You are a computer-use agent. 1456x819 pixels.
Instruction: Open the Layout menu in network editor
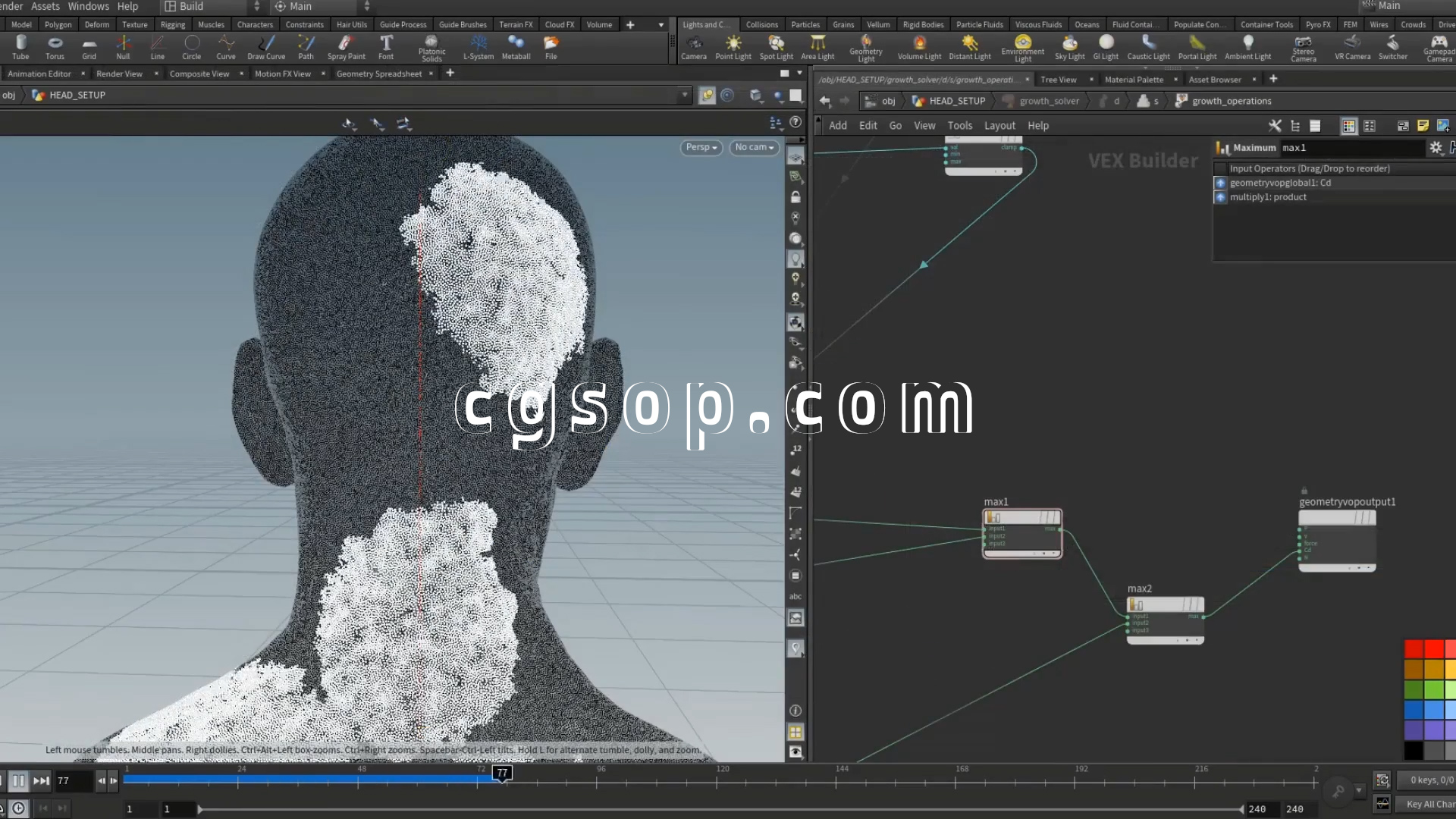(x=999, y=126)
